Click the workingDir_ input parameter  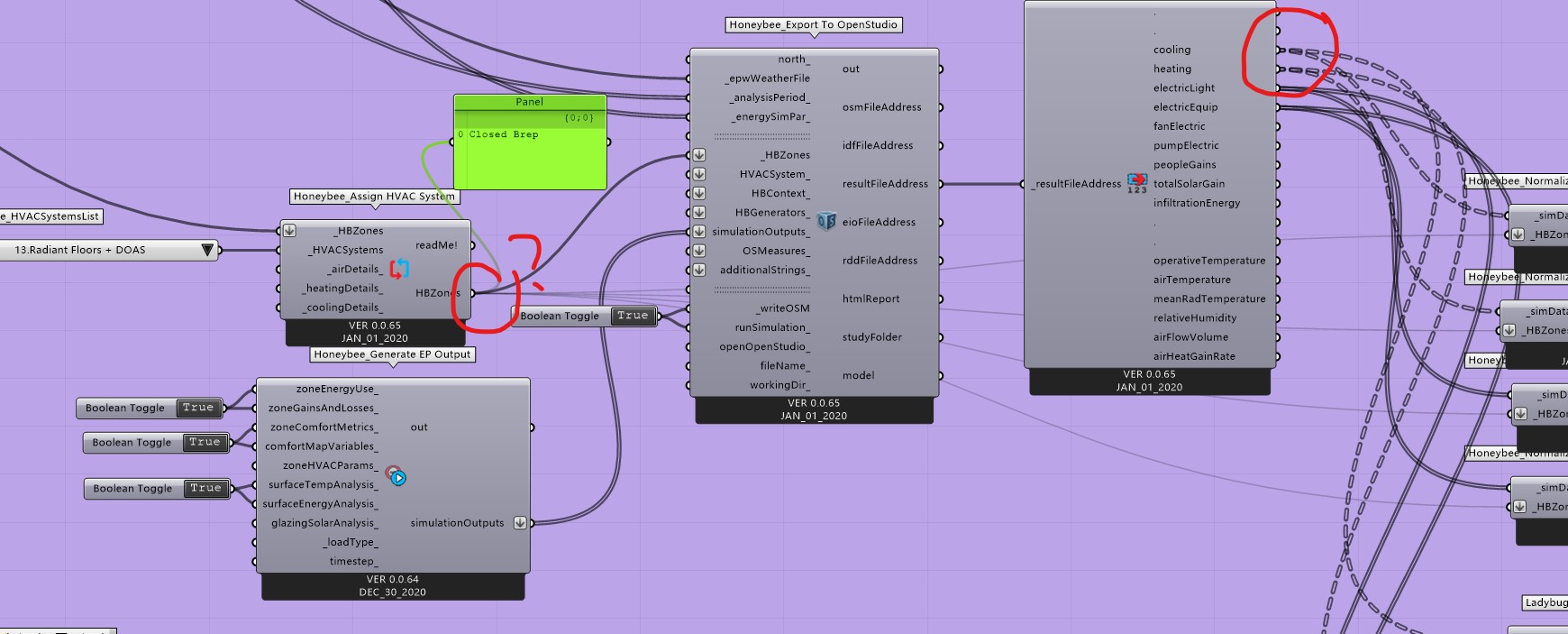click(779, 385)
